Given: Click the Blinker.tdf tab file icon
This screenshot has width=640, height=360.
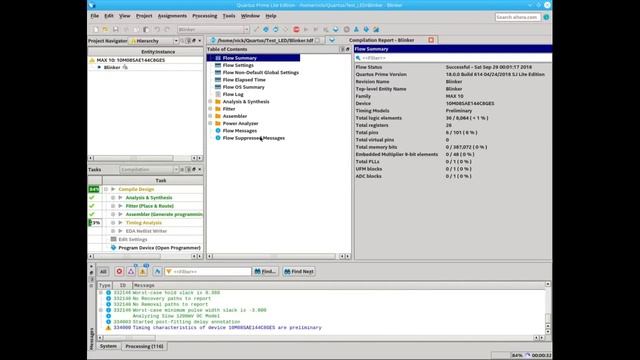Looking at the screenshot, I should coord(213,40).
